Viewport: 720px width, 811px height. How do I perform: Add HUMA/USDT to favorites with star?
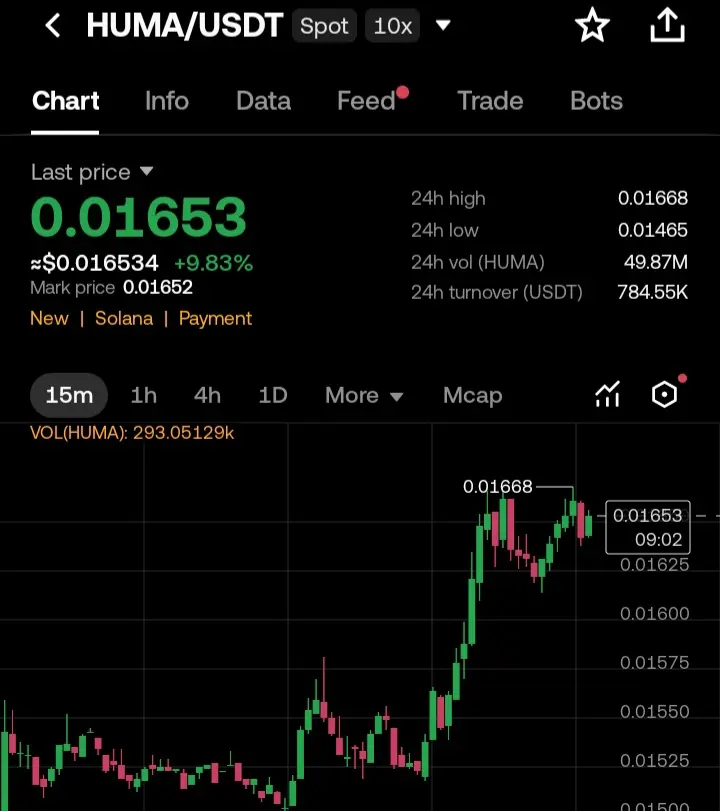pos(592,25)
